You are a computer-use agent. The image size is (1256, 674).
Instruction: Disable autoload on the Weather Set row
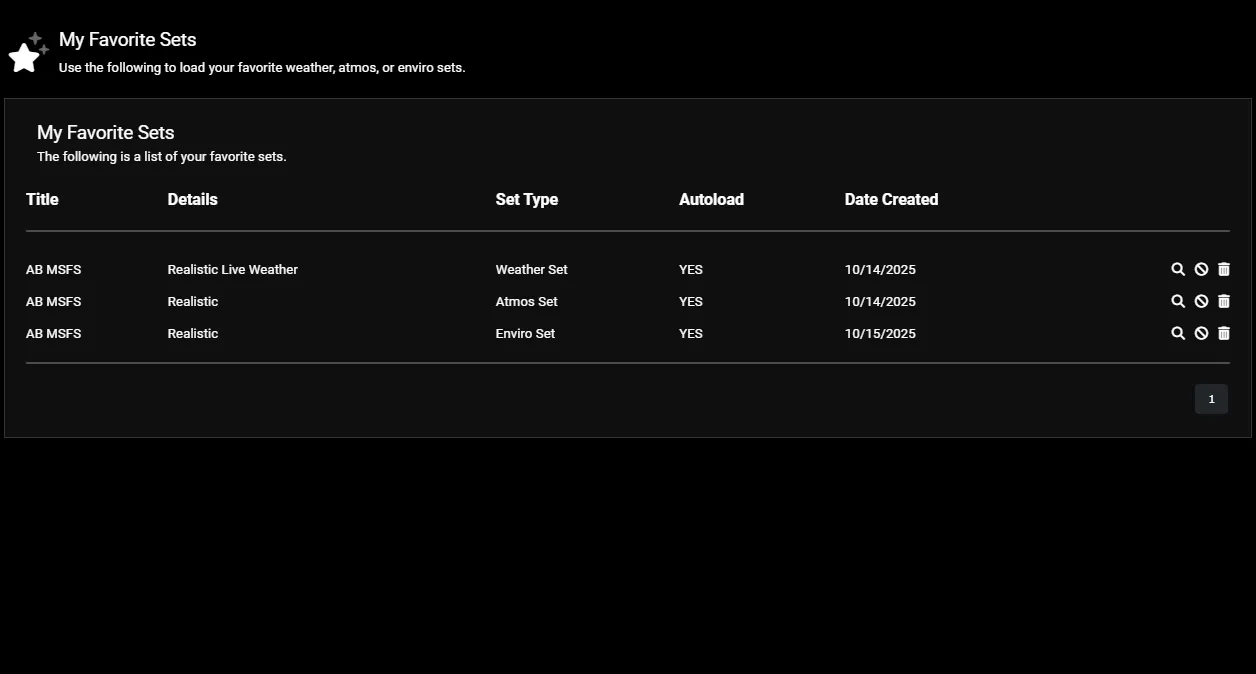1201,269
